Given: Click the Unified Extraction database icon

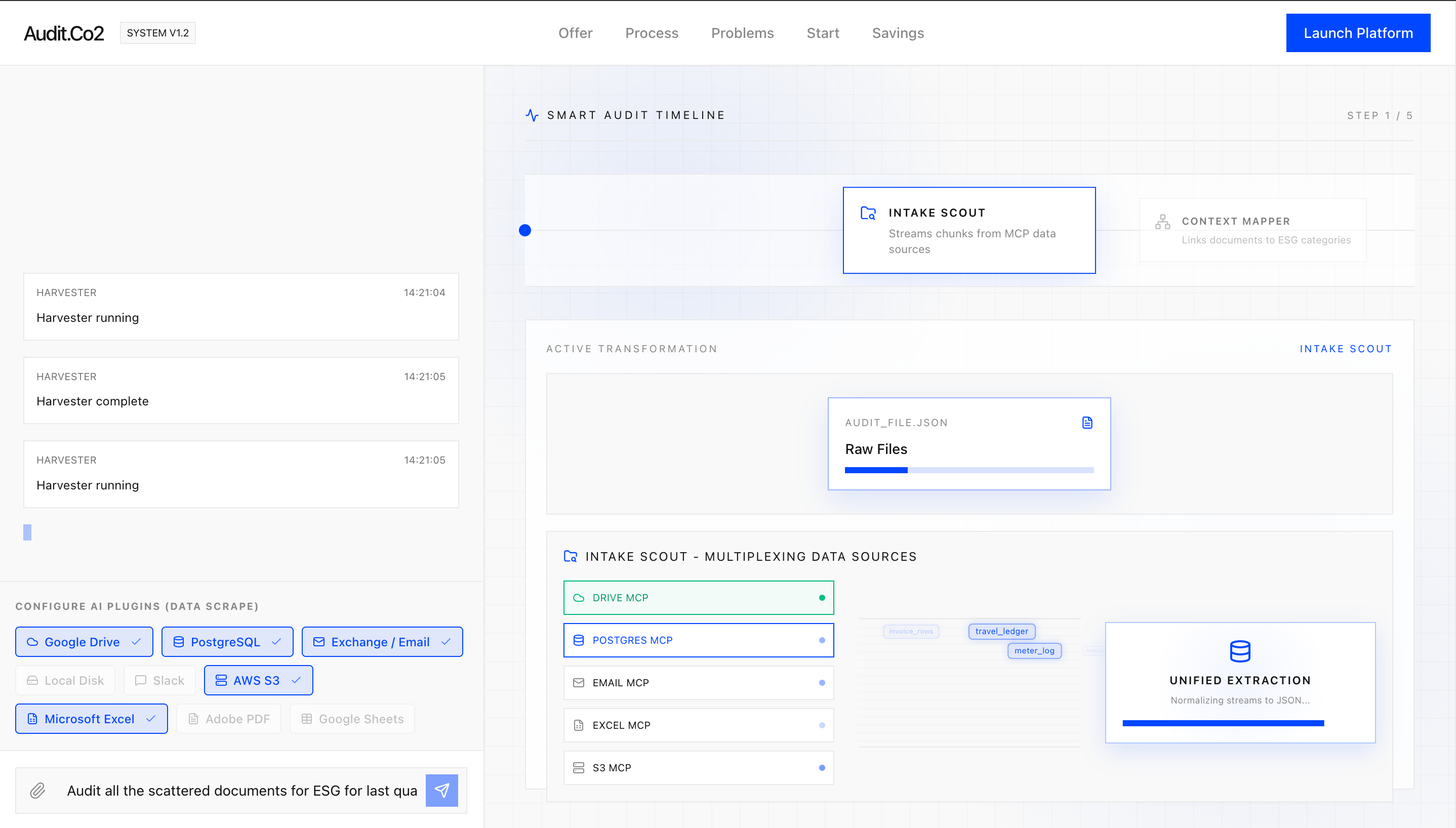Looking at the screenshot, I should point(1240,651).
